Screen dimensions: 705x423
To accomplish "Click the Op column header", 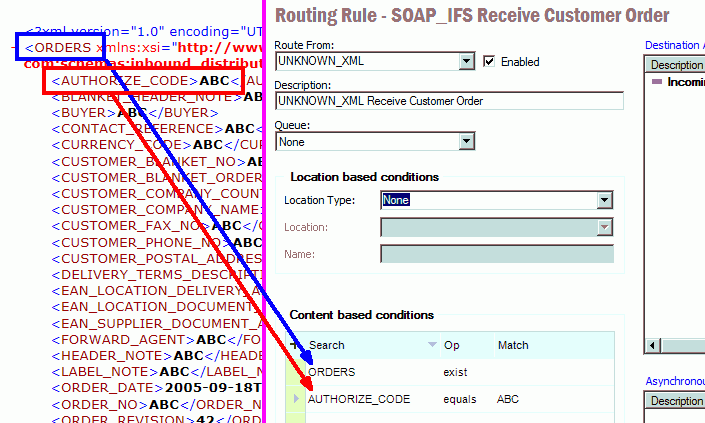I will [451, 345].
